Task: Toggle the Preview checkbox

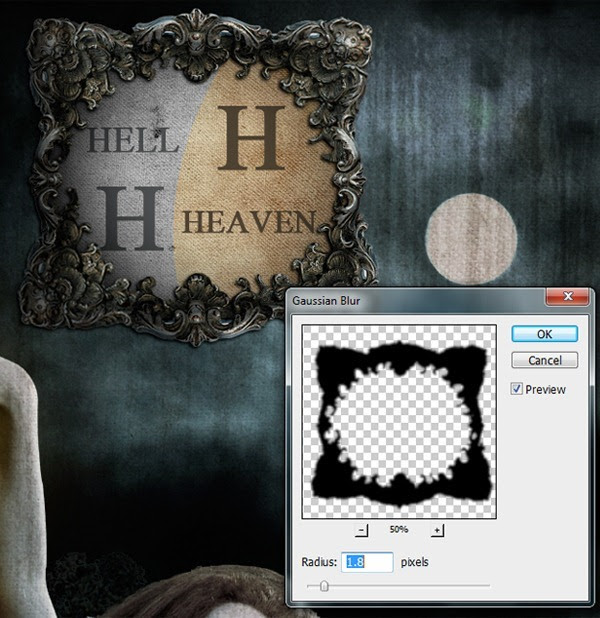Action: [516, 389]
